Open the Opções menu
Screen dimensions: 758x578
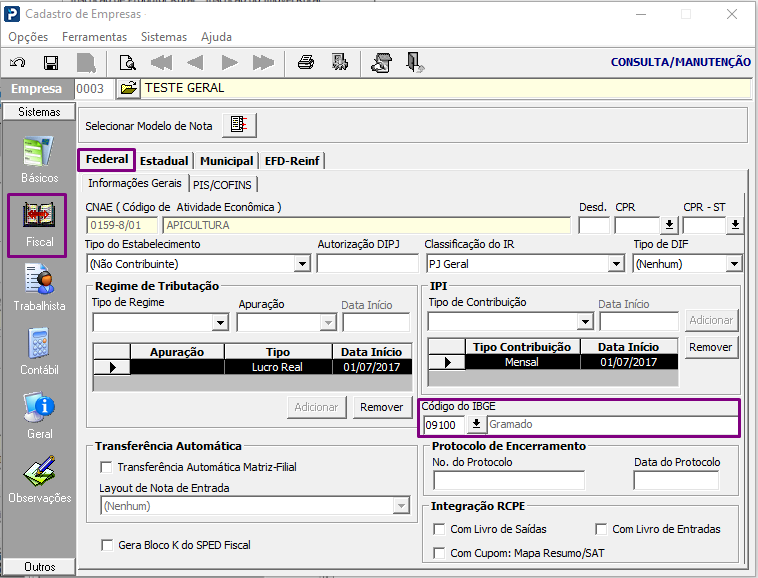(29, 37)
